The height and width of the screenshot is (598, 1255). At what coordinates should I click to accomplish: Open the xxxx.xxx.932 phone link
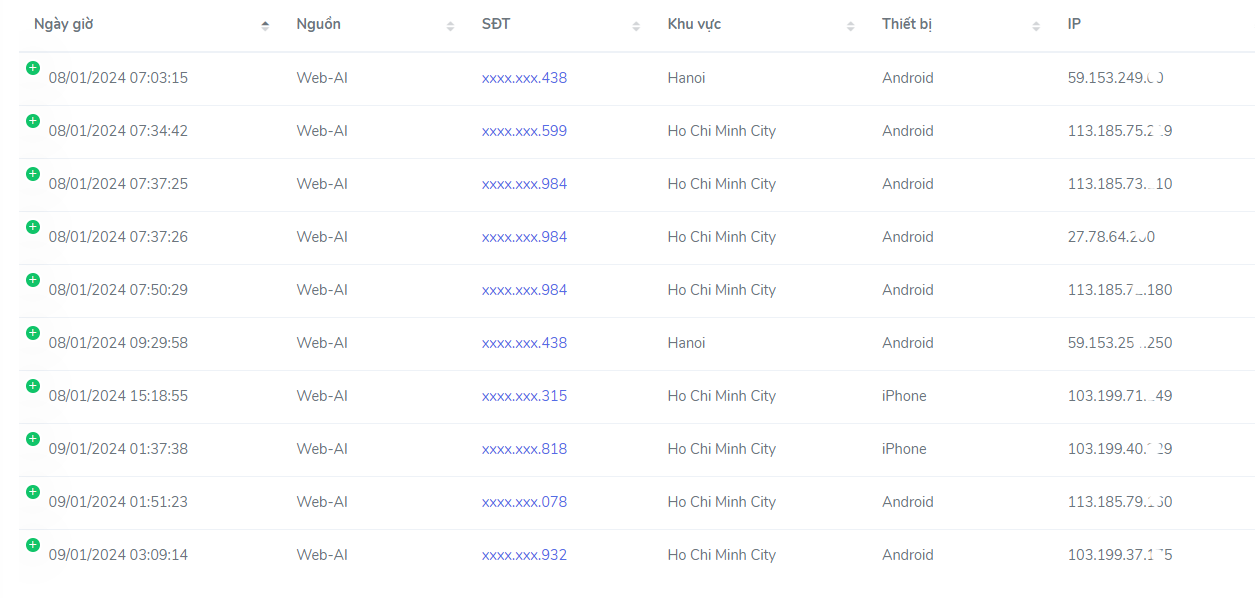point(524,555)
